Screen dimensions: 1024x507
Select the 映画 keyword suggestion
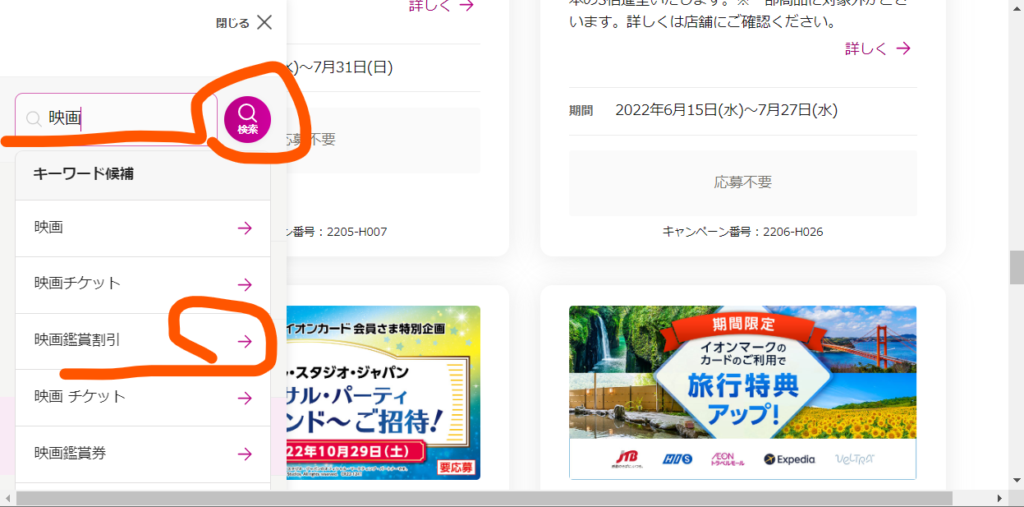click(48, 228)
